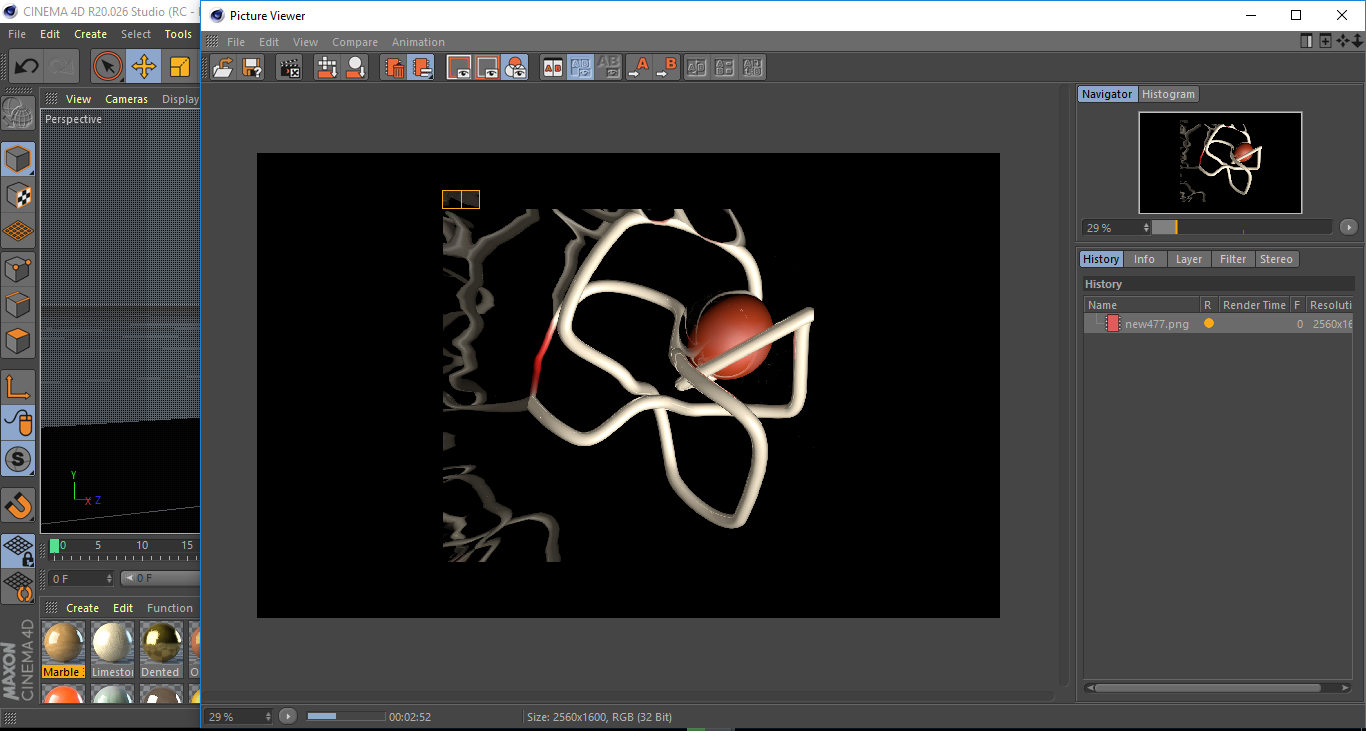The width and height of the screenshot is (1366, 731).
Task: Toggle RGB color circles channel icon
Action: coord(515,67)
